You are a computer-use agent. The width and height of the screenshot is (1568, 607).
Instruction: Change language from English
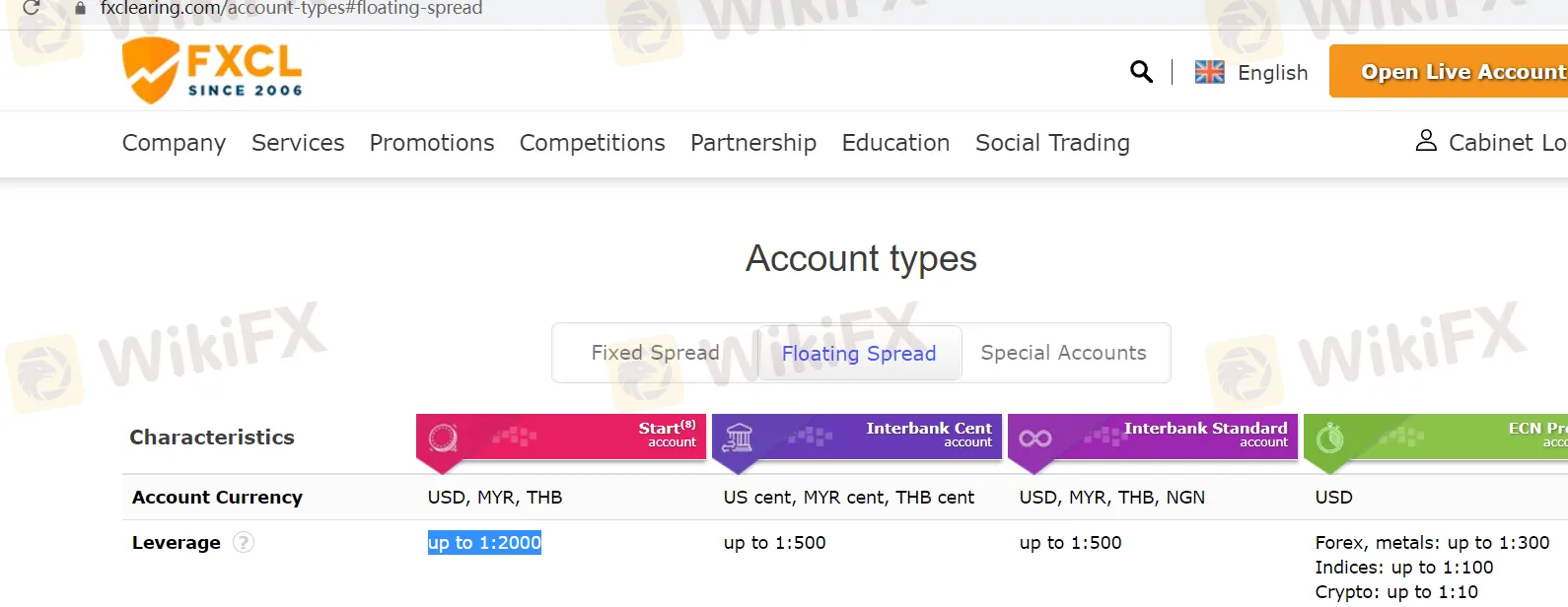(1273, 73)
